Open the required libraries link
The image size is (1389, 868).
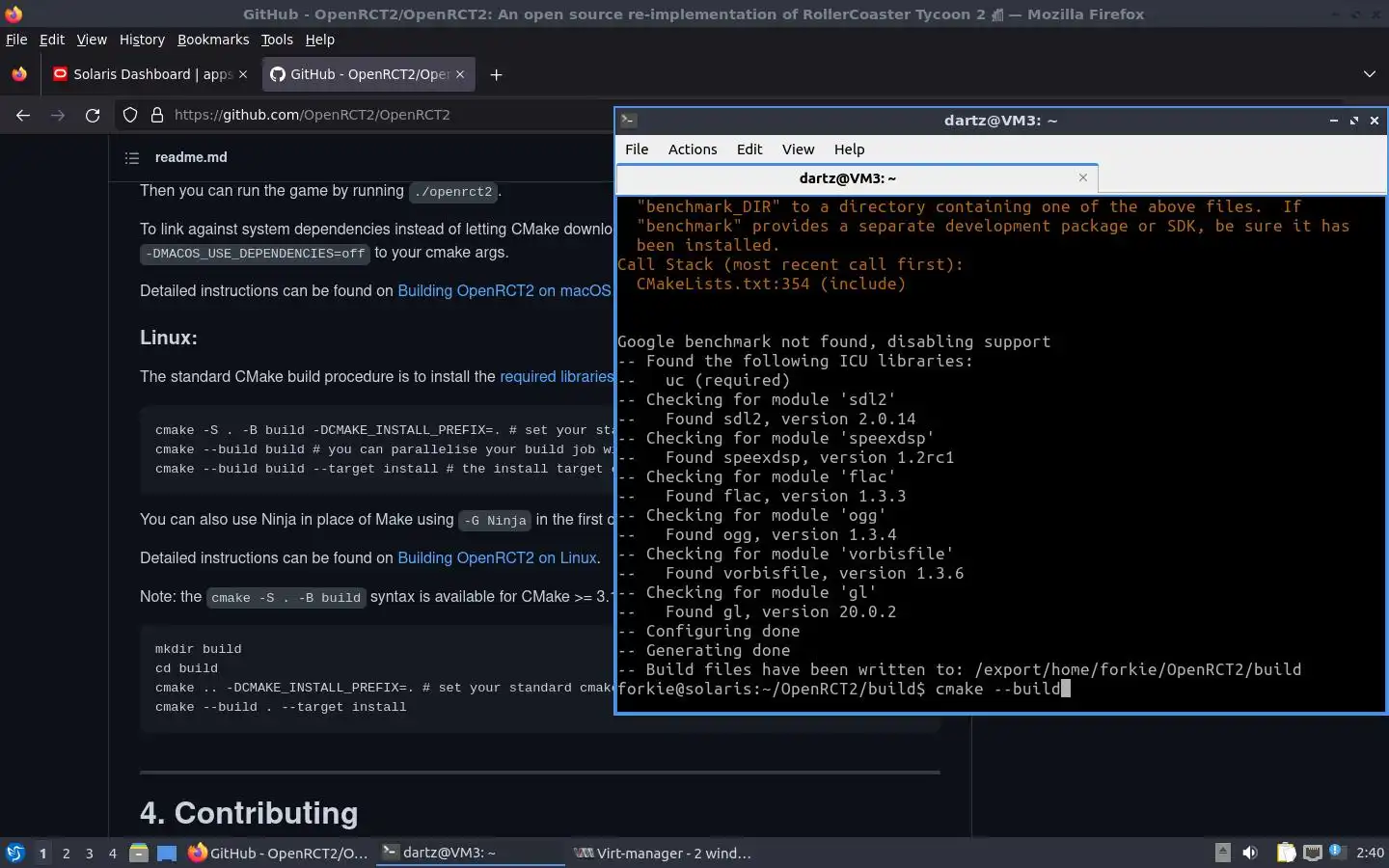pyautogui.click(x=557, y=376)
